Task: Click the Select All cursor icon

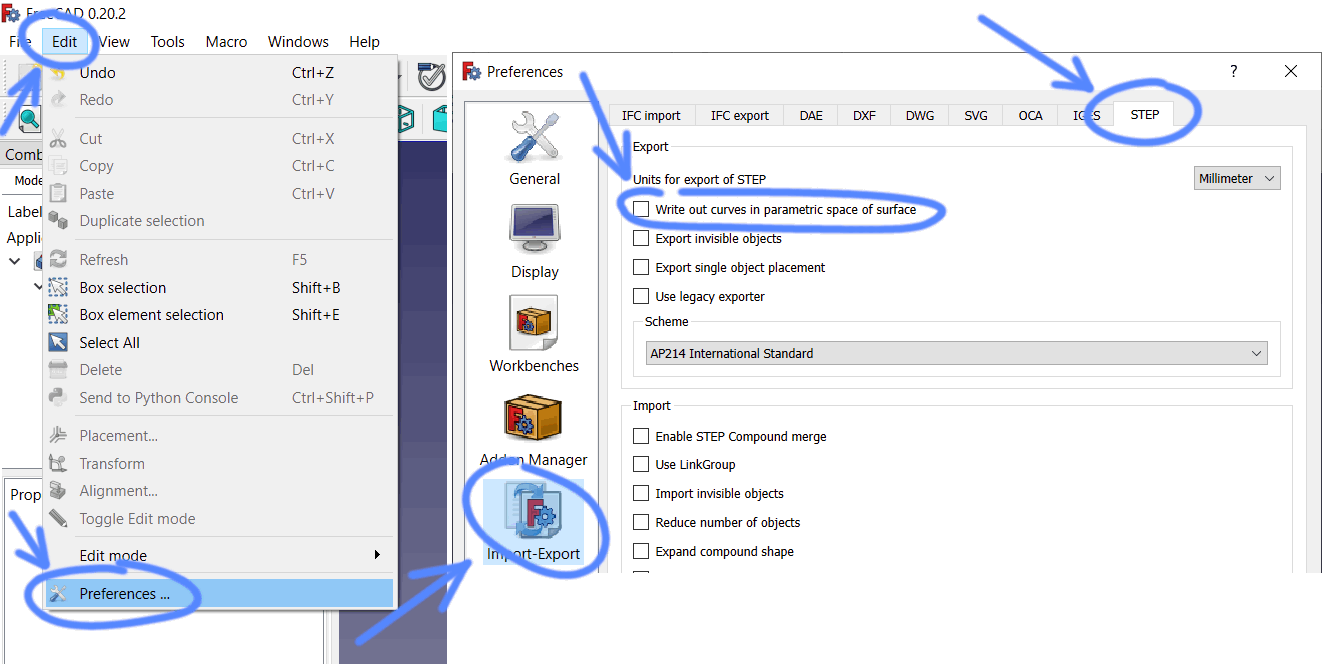Action: [x=59, y=343]
